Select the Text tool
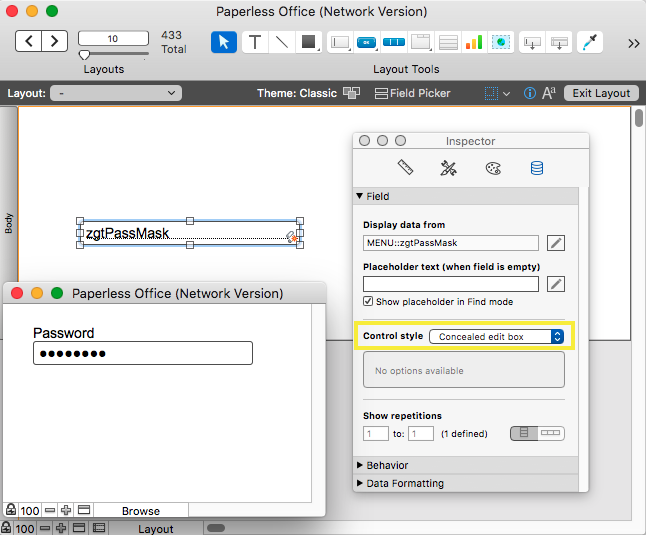646x535 pixels. (255, 42)
